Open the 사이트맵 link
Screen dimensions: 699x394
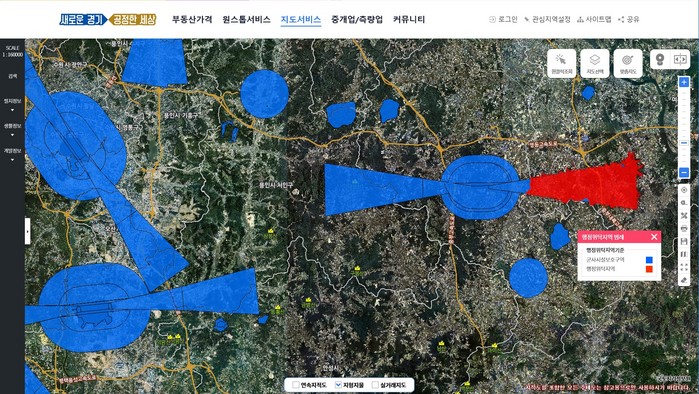(x=594, y=19)
